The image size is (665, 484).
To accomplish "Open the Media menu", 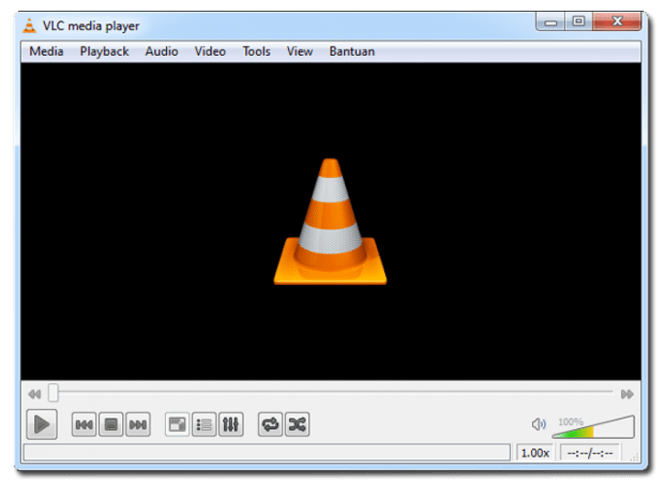I will pos(46,51).
